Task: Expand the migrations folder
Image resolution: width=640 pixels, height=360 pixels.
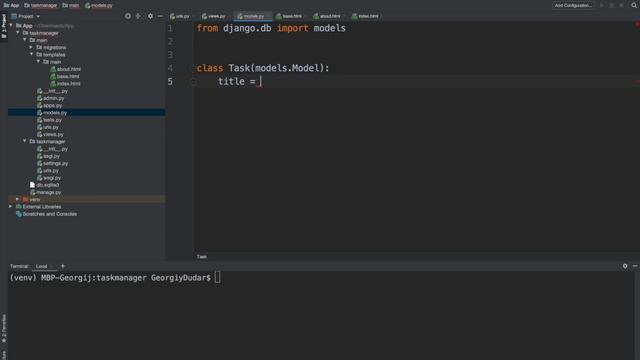Action: (x=31, y=47)
